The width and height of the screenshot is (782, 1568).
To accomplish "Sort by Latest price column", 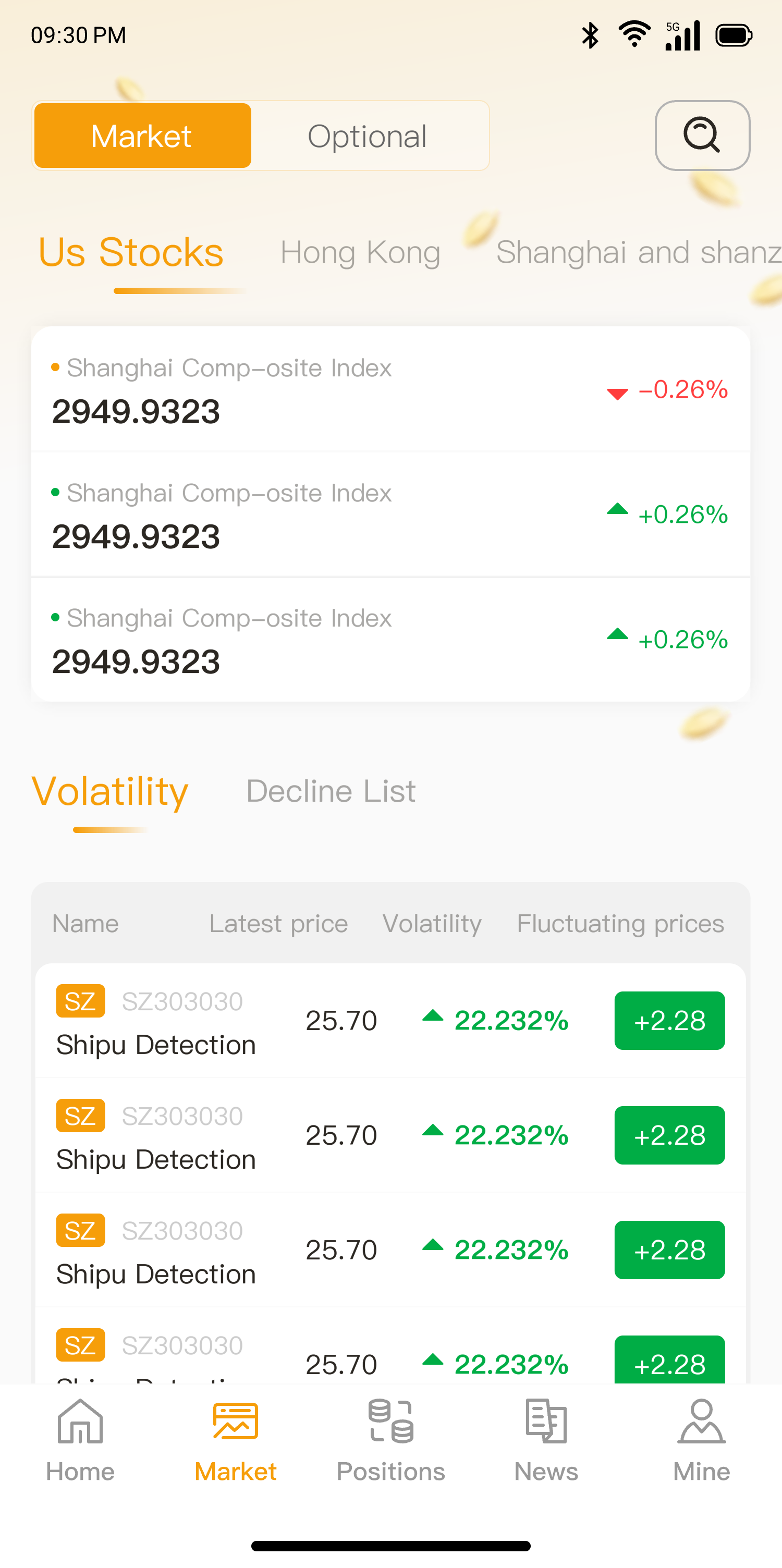I will [278, 923].
